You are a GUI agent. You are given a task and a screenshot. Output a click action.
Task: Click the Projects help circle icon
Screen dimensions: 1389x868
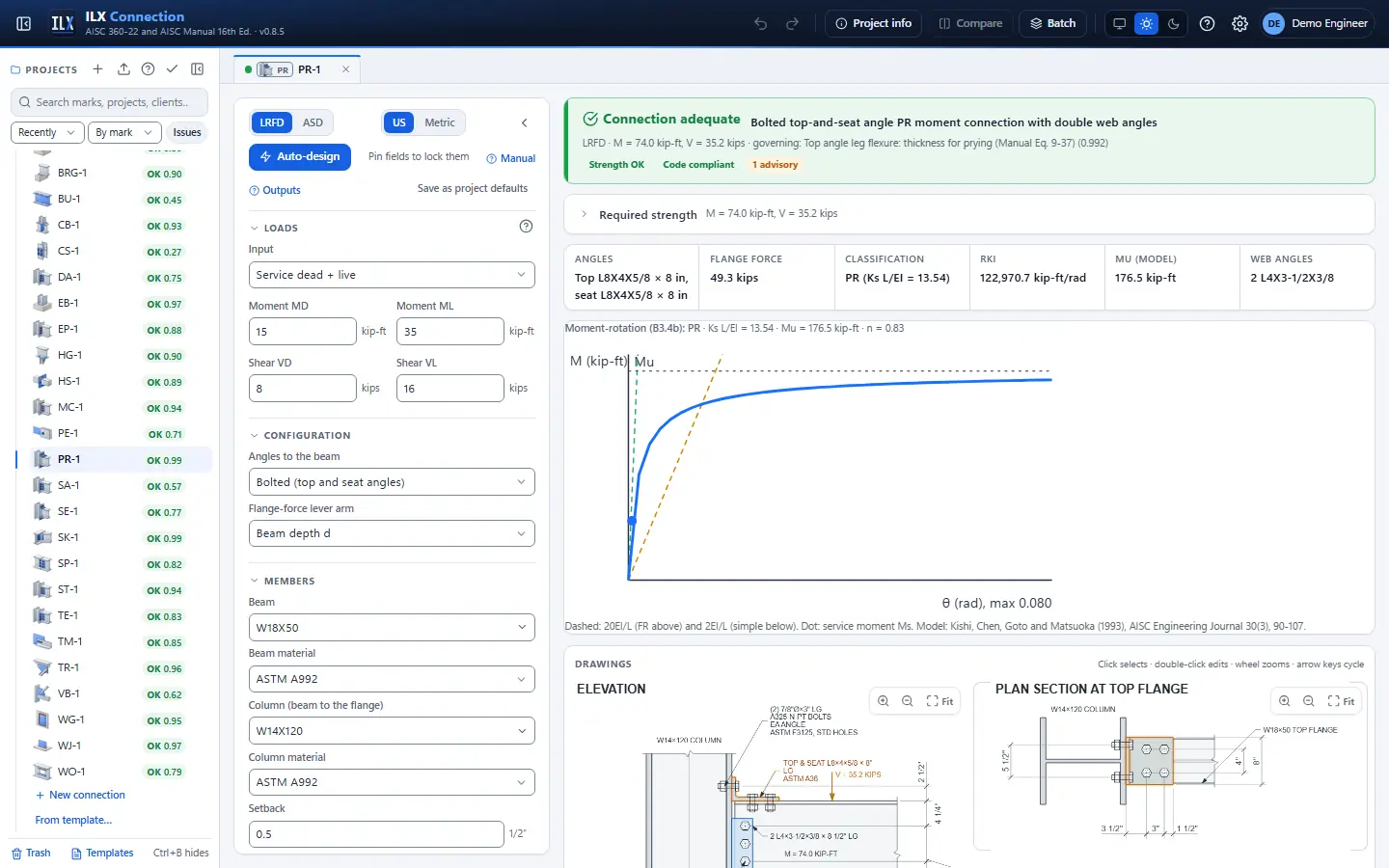(148, 69)
